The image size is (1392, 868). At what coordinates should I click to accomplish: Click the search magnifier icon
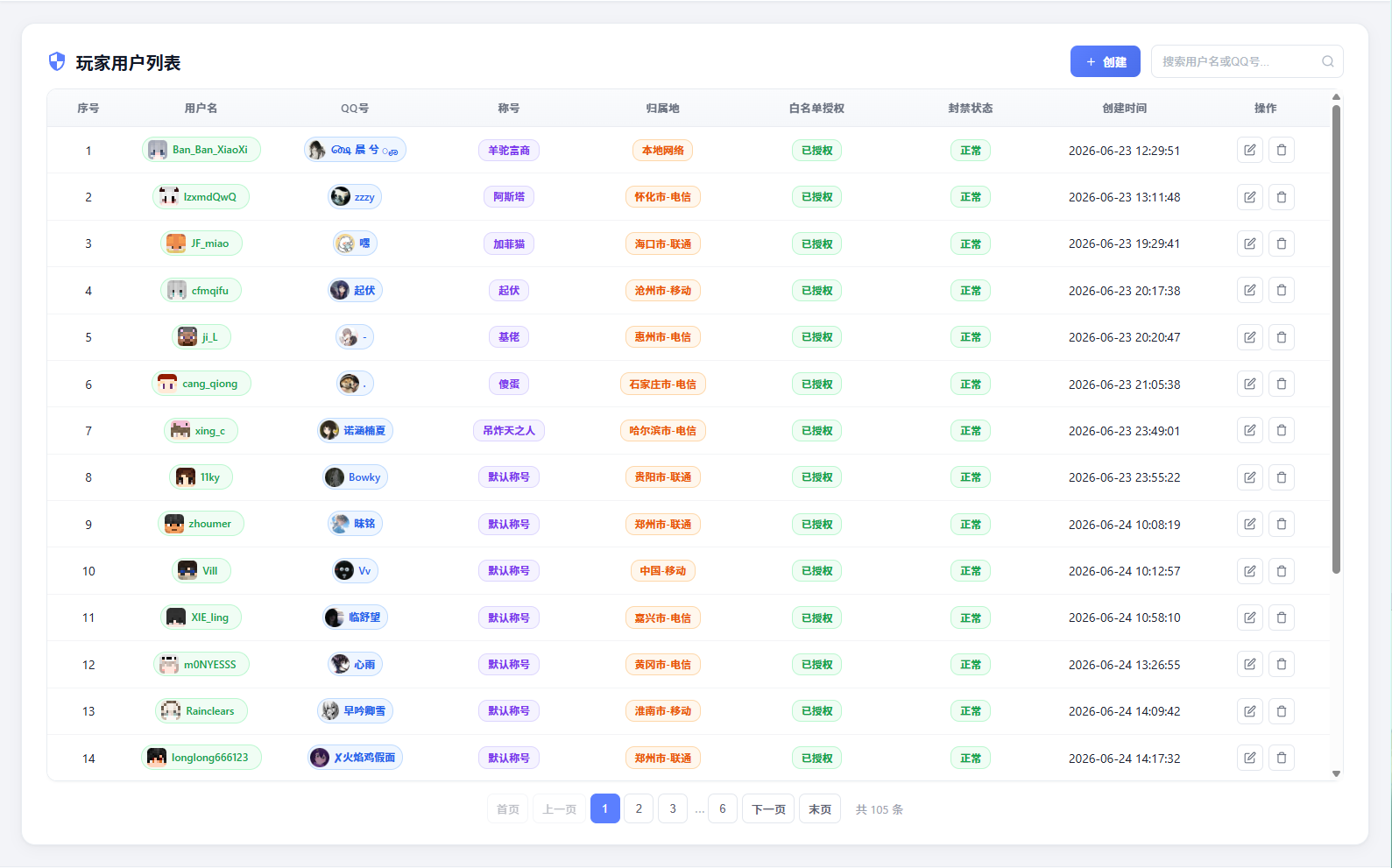pyautogui.click(x=1328, y=61)
